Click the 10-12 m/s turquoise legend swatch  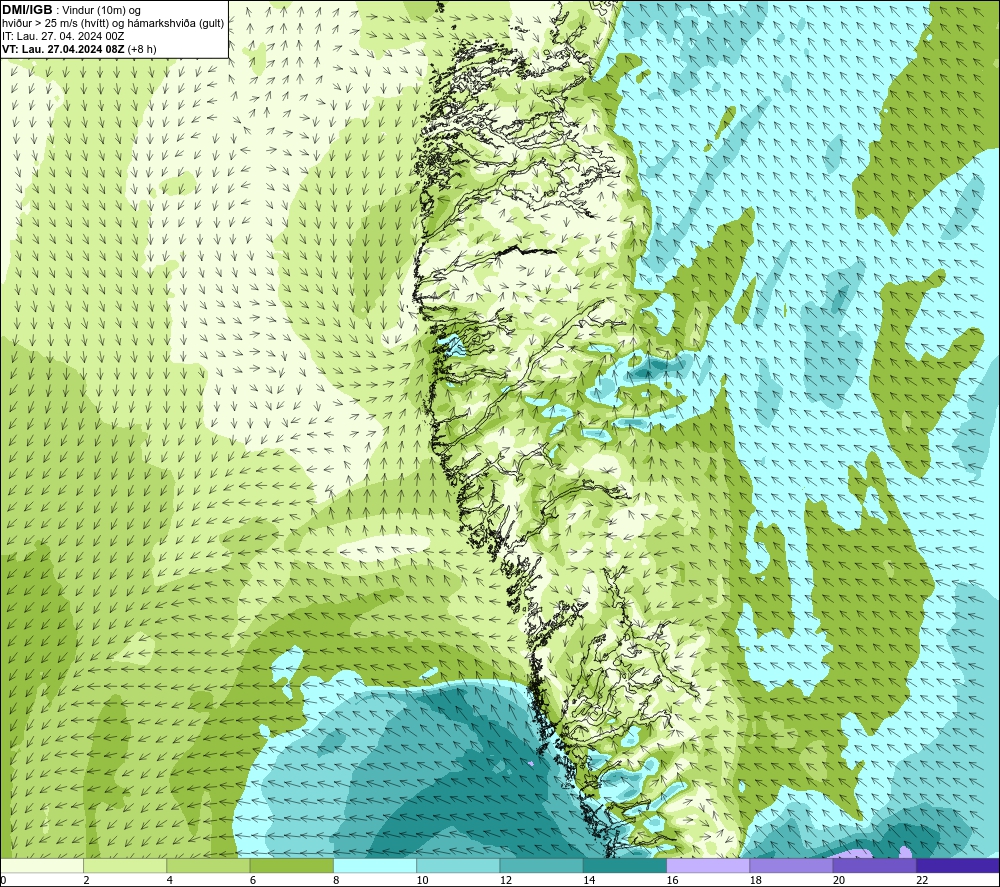tap(458, 865)
